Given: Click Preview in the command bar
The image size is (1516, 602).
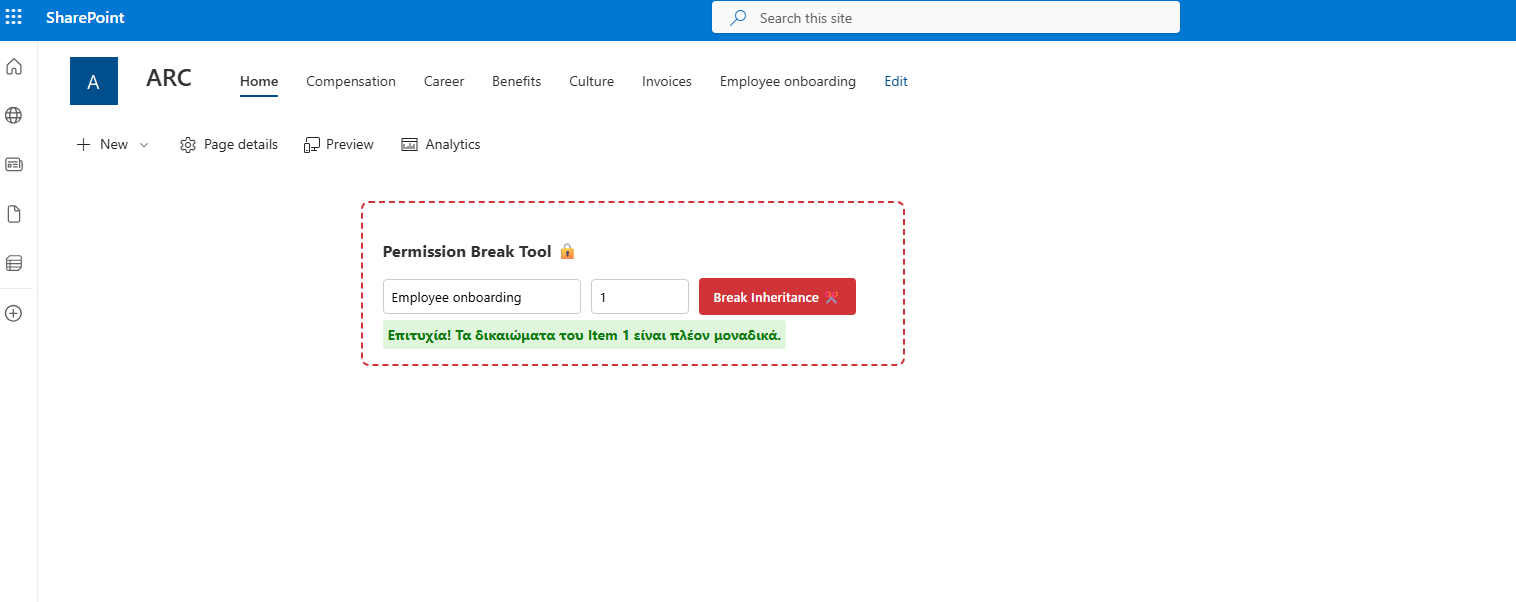Looking at the screenshot, I should (339, 145).
